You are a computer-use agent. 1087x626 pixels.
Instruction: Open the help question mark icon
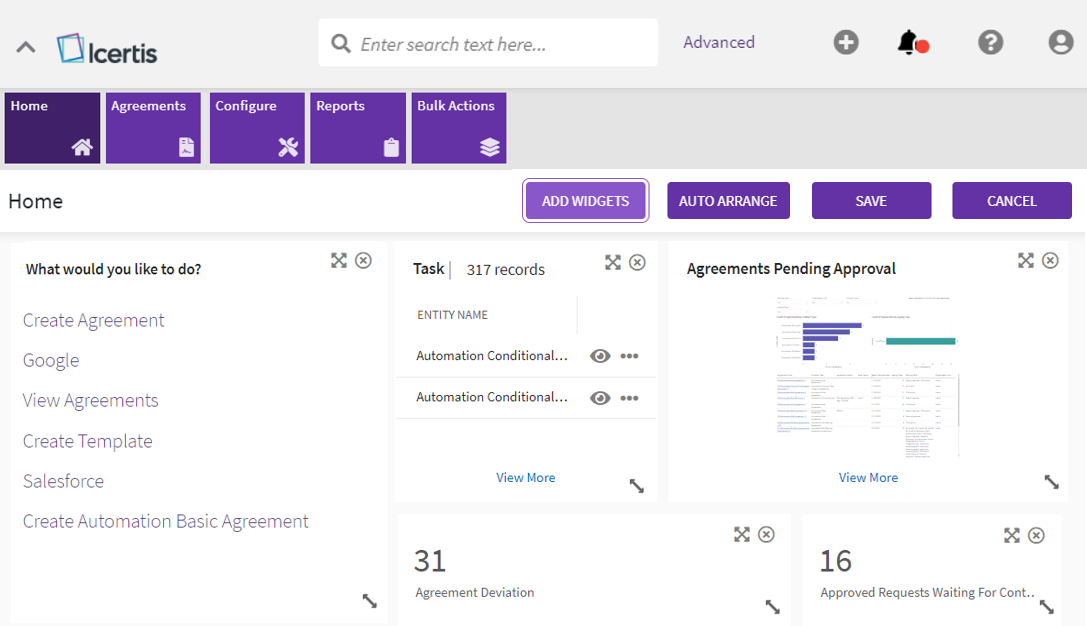point(990,43)
